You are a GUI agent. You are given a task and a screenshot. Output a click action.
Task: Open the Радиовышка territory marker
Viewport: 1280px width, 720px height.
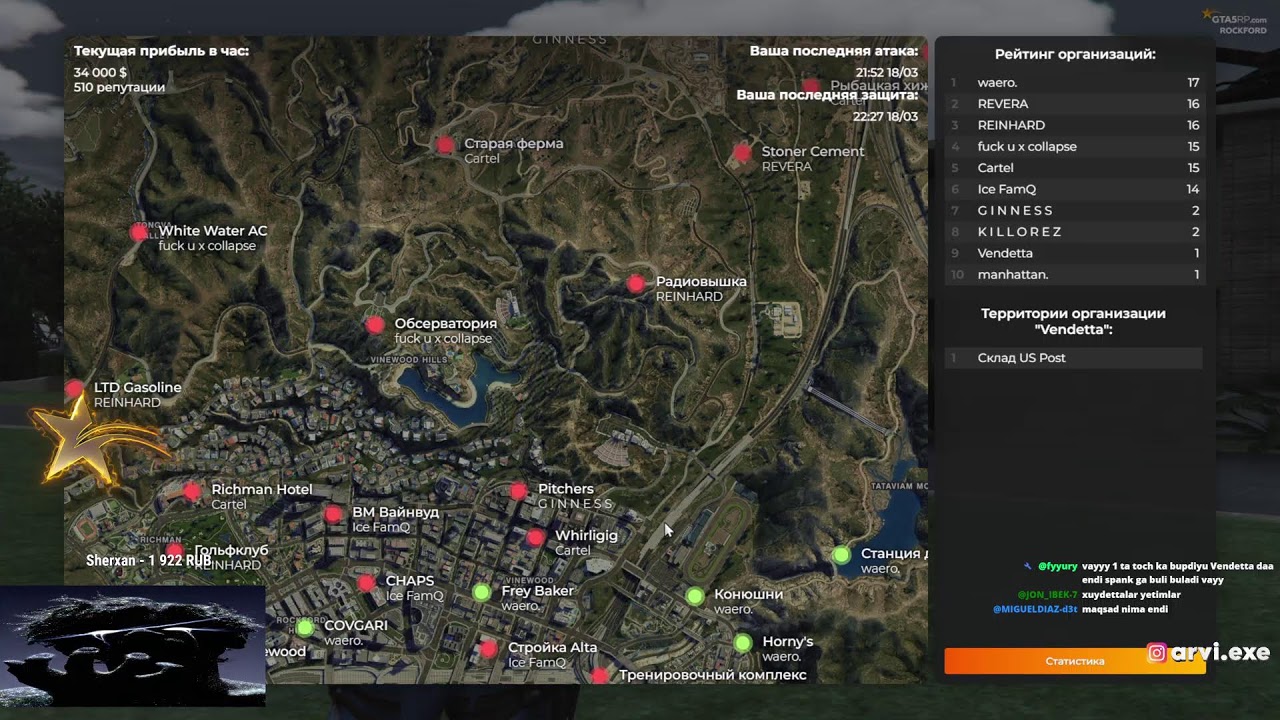pyautogui.click(x=635, y=284)
